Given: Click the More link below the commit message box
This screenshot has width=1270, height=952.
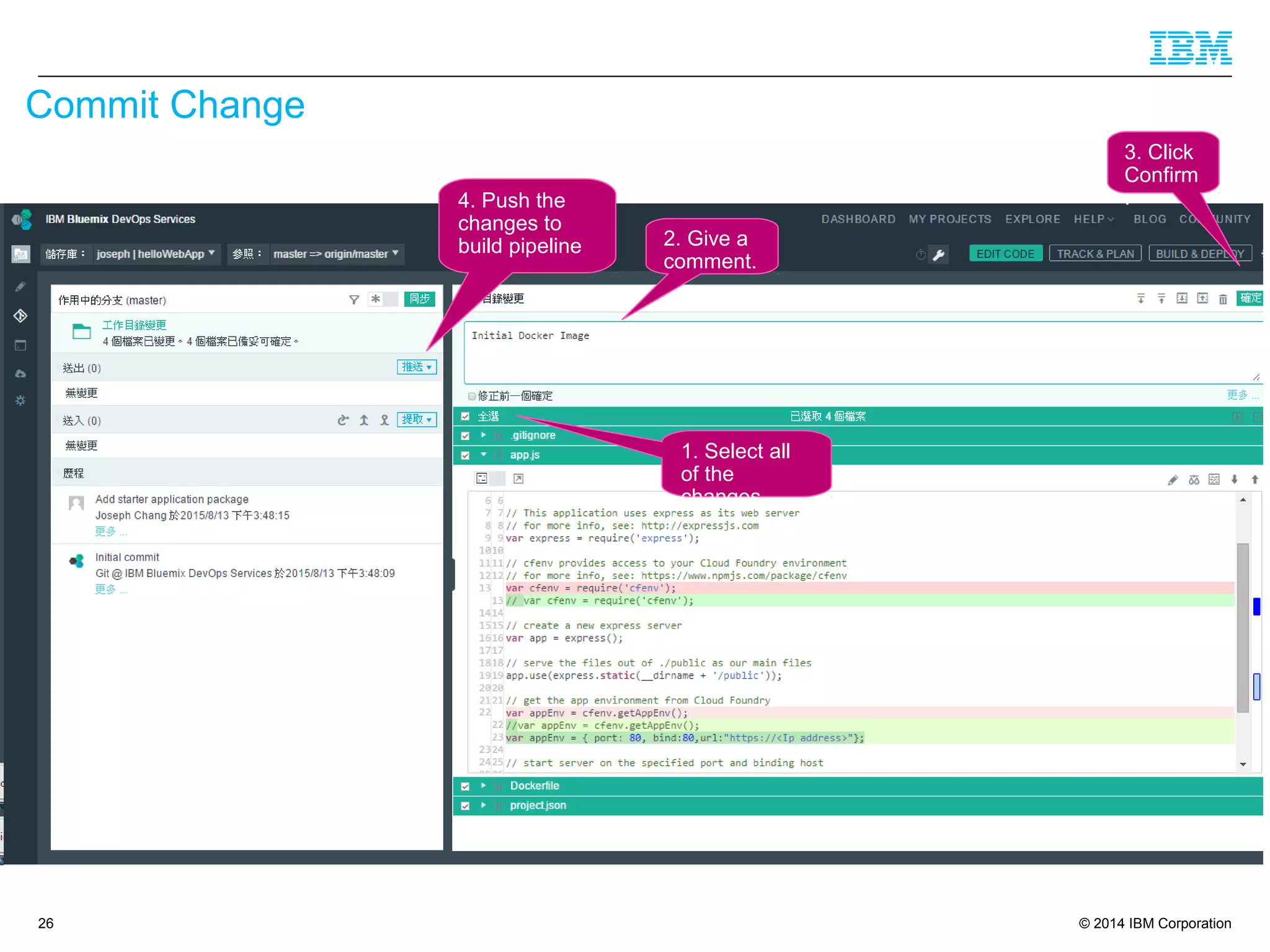Looking at the screenshot, I should tap(1242, 395).
